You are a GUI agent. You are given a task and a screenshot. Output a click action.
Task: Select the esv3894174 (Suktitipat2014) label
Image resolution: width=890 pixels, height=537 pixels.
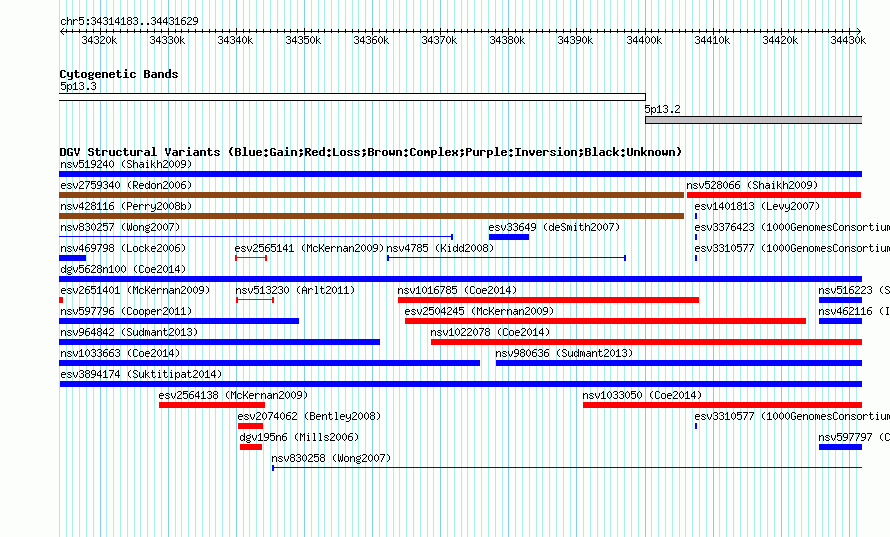pyautogui.click(x=141, y=374)
